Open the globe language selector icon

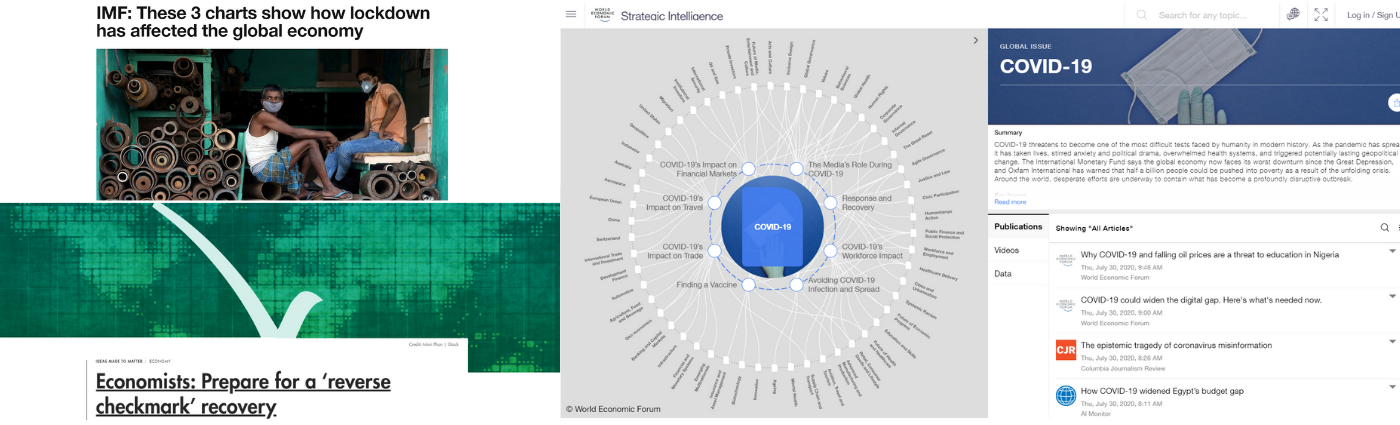tap(1293, 14)
